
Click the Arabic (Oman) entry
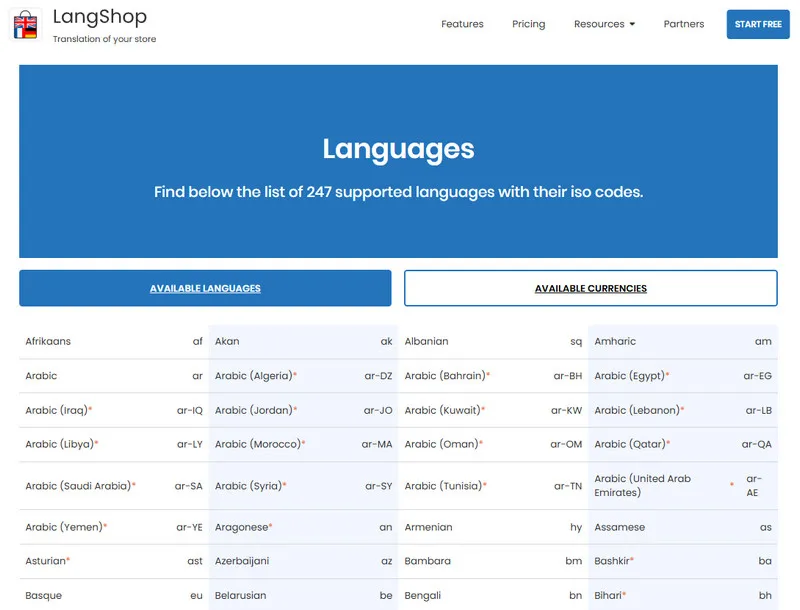[493, 444]
